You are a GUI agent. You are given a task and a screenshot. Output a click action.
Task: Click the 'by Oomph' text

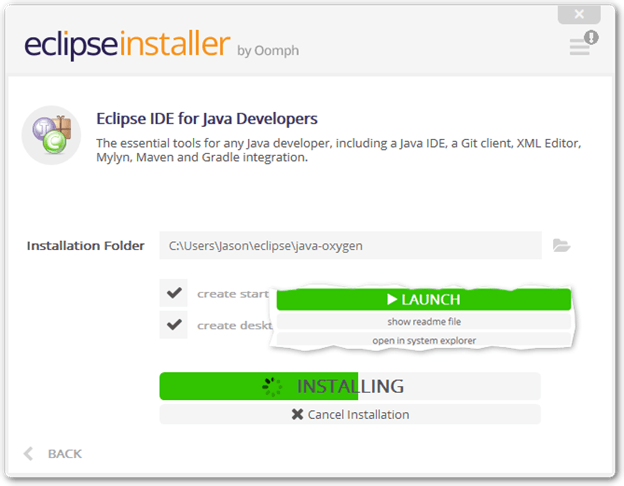point(268,51)
